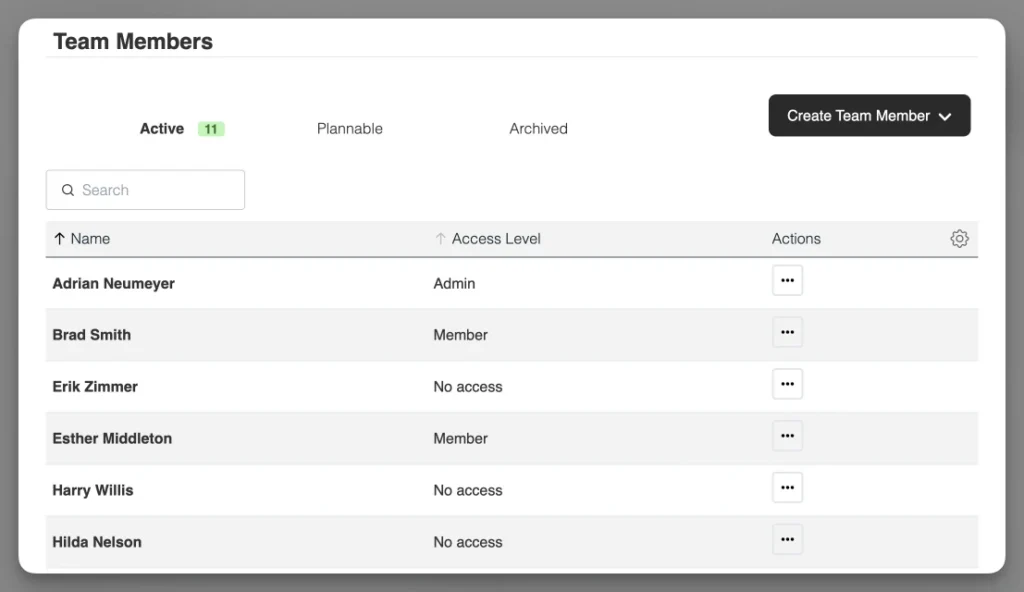Open the table column settings gear
The height and width of the screenshot is (592, 1024).
(x=959, y=239)
